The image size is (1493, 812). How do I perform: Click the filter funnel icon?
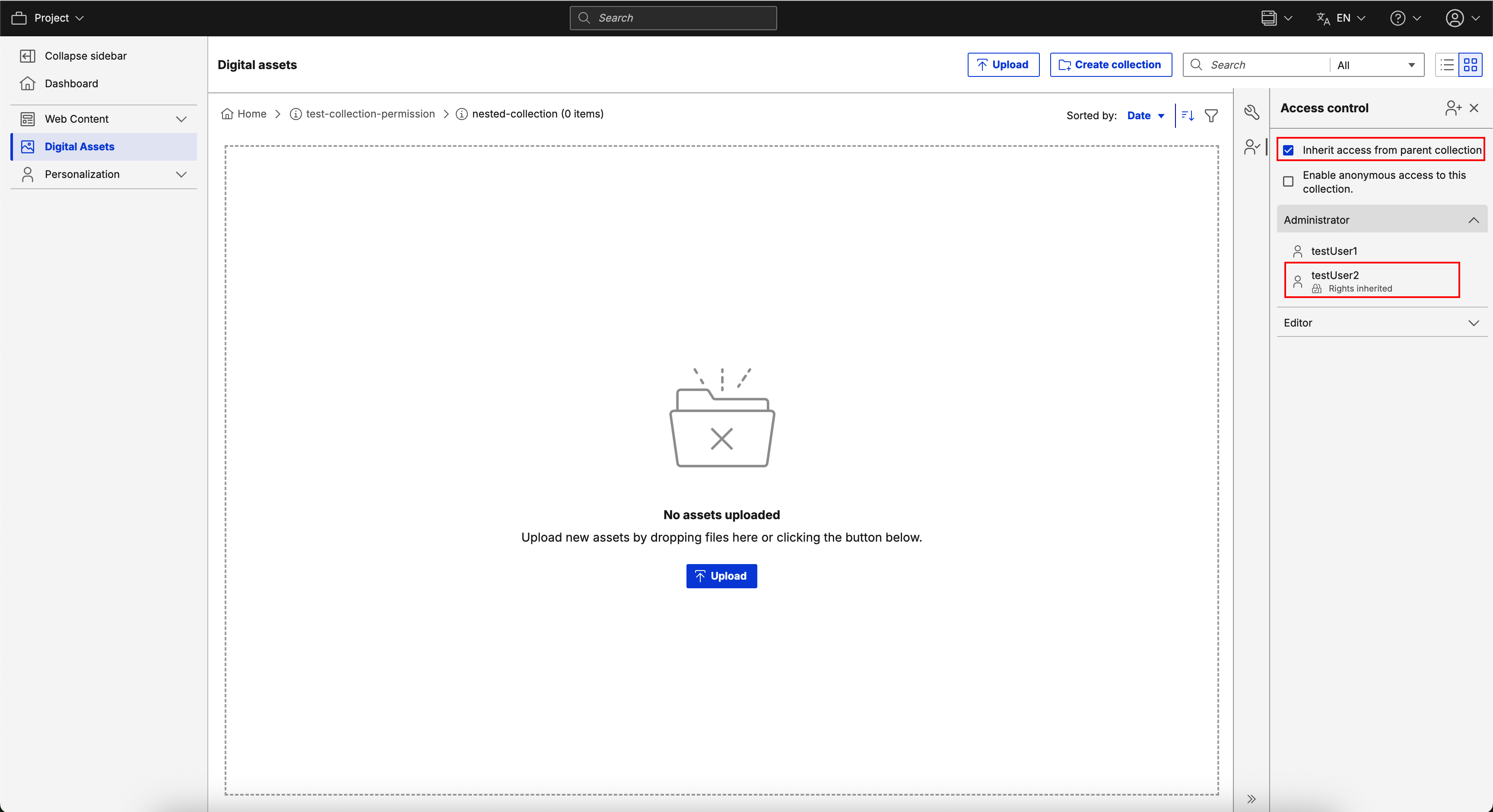click(1211, 115)
